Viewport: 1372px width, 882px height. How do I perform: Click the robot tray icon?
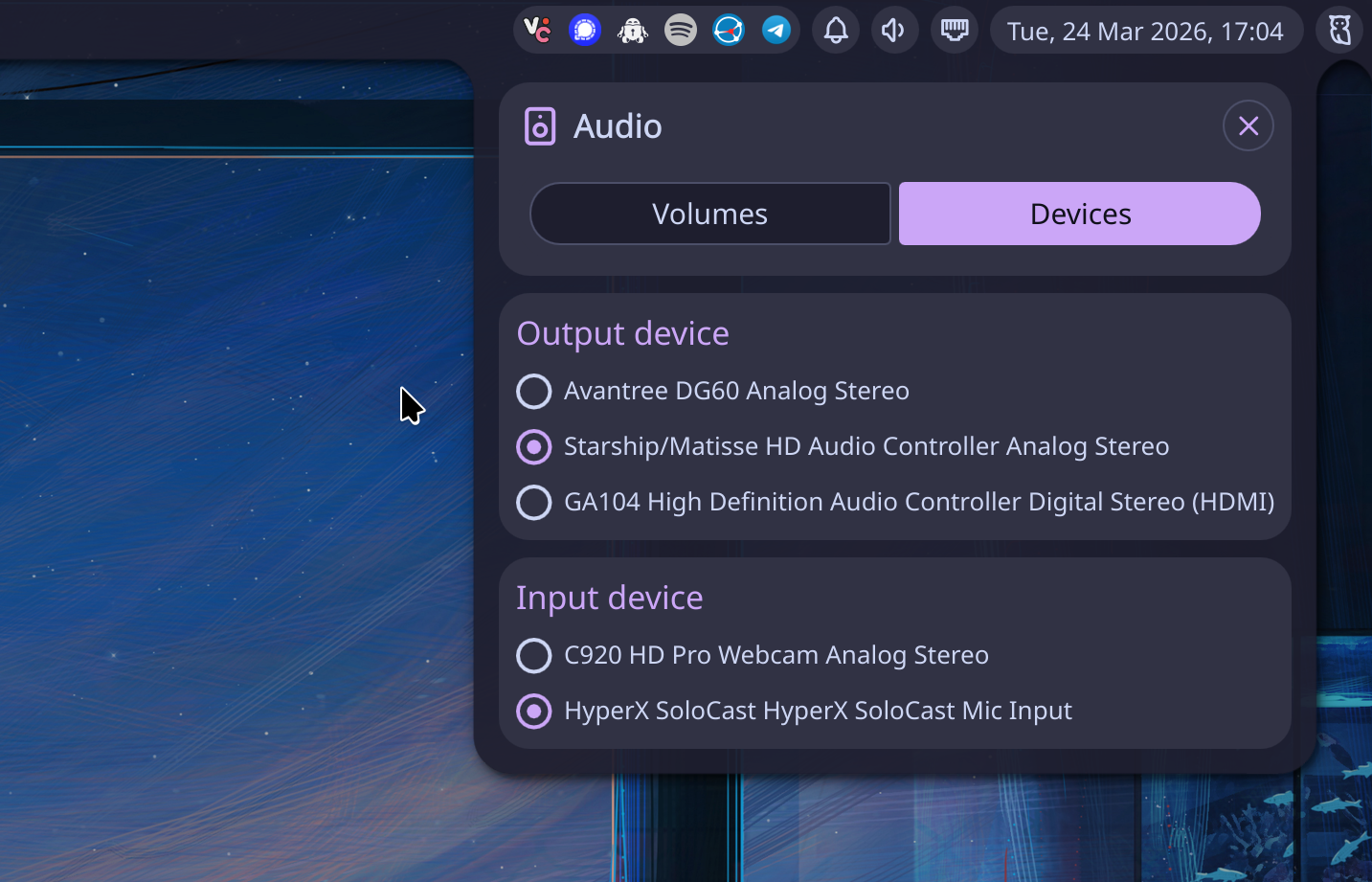633,30
